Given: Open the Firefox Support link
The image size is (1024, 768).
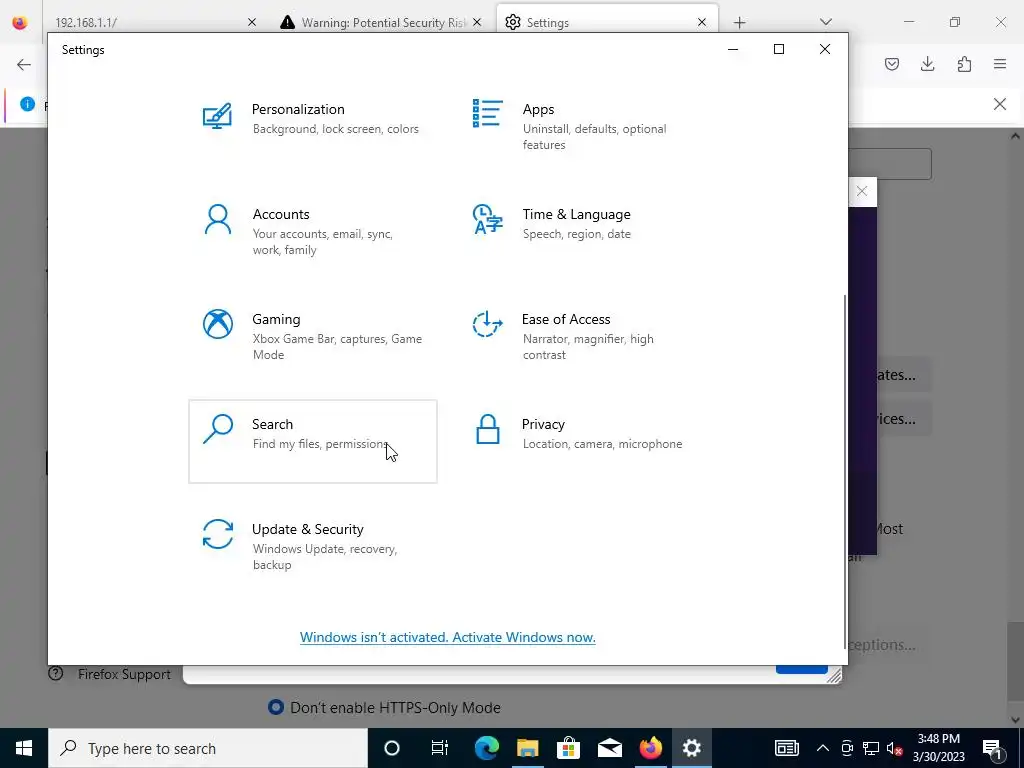Looking at the screenshot, I should pos(110,674).
